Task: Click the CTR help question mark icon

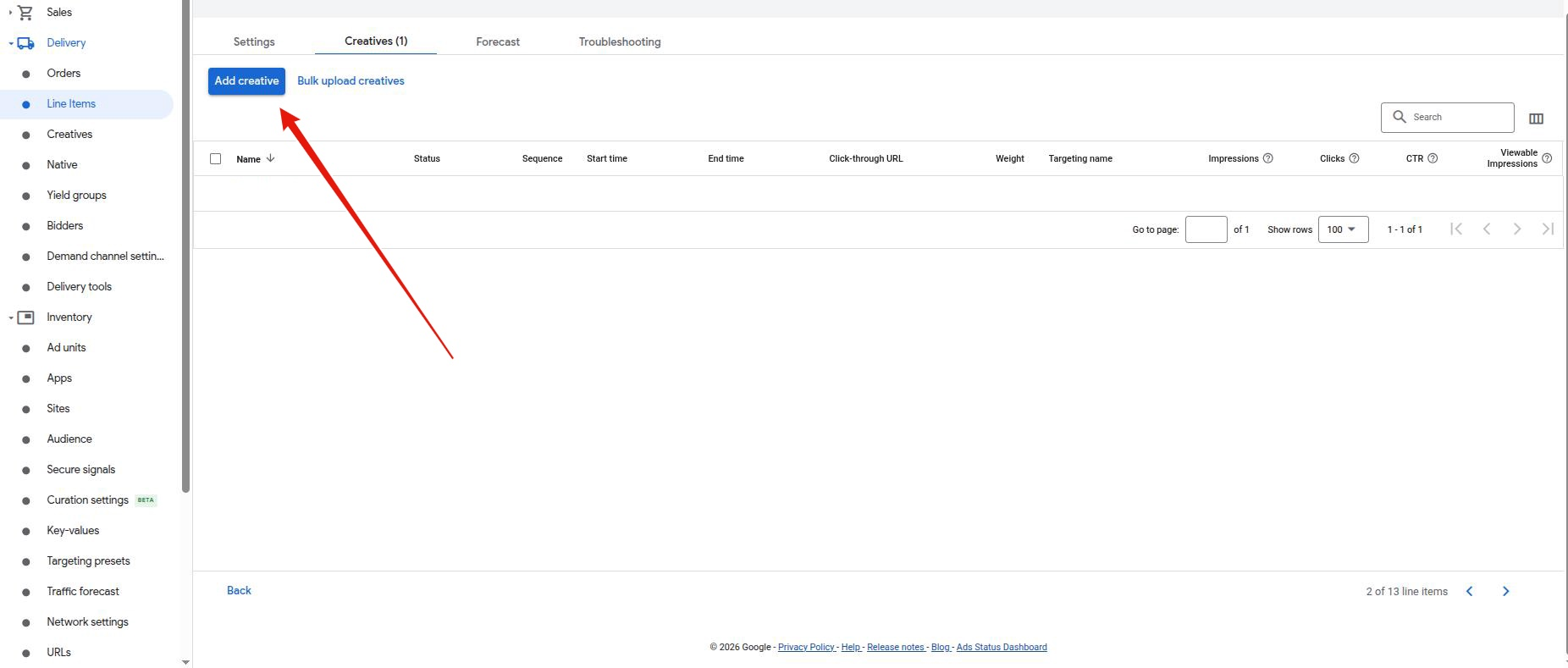Action: (1433, 158)
